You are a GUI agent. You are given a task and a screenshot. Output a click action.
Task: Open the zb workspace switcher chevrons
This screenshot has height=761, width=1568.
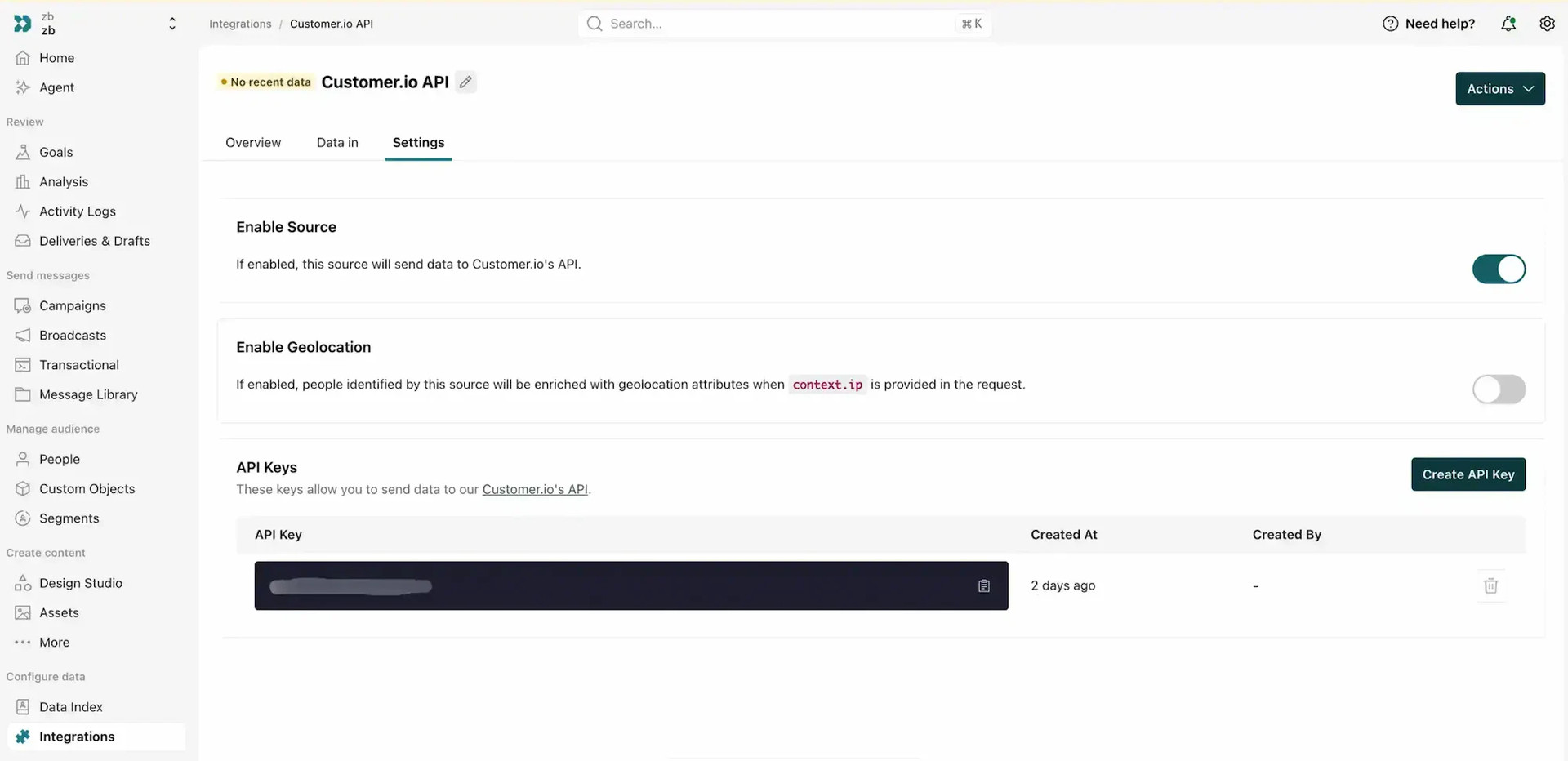pyautogui.click(x=171, y=24)
